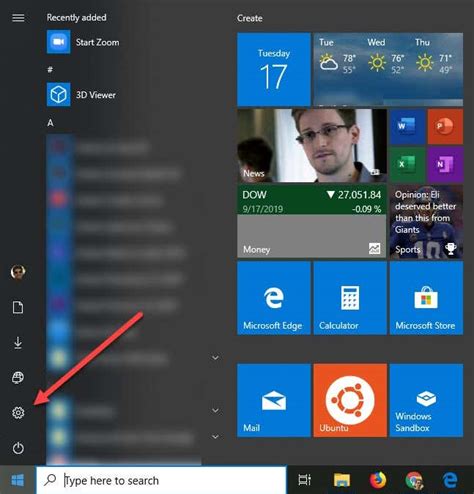The height and width of the screenshot is (494, 474).
Task: Open the Microsoft Store tile
Action: click(426, 298)
